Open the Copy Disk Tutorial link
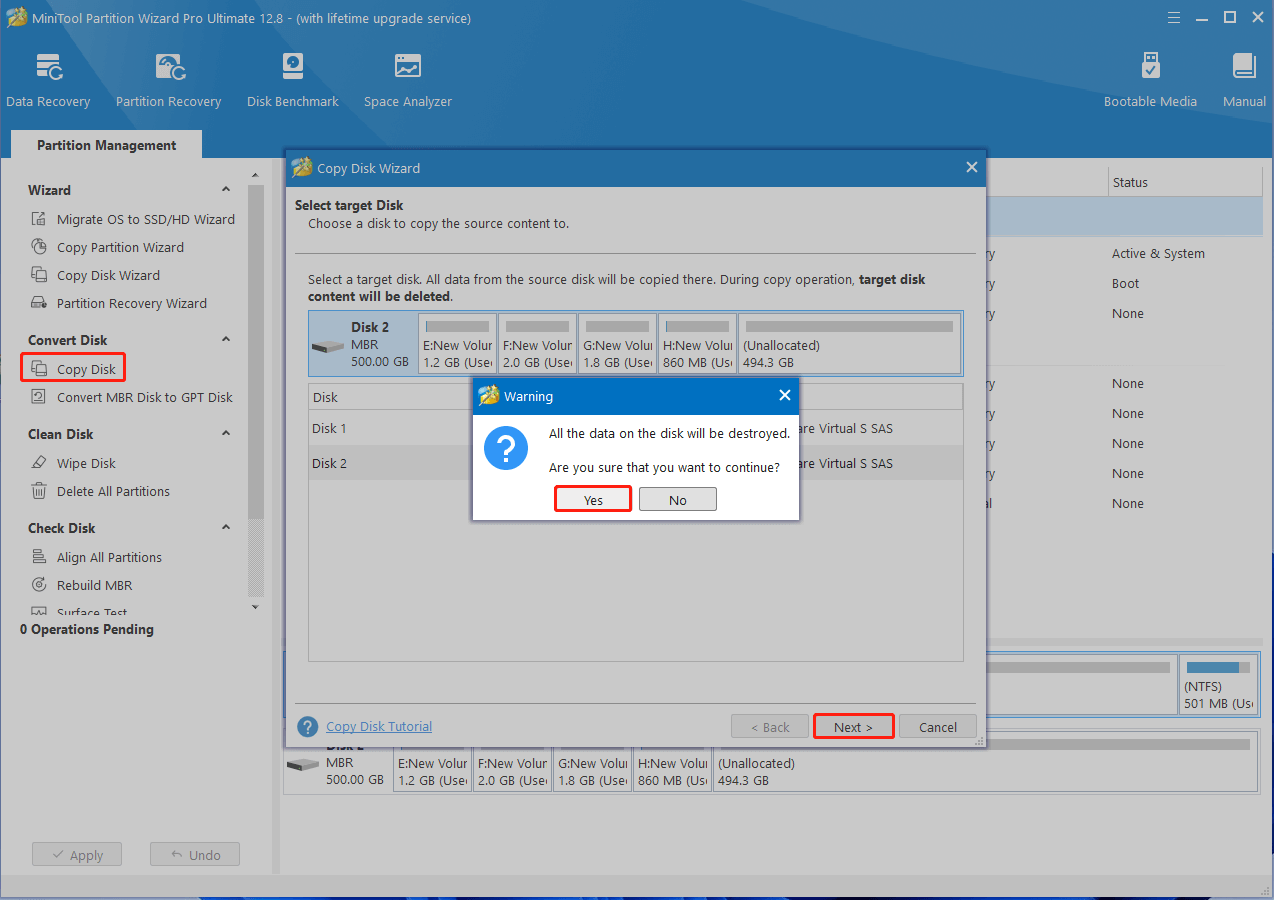 [379, 727]
